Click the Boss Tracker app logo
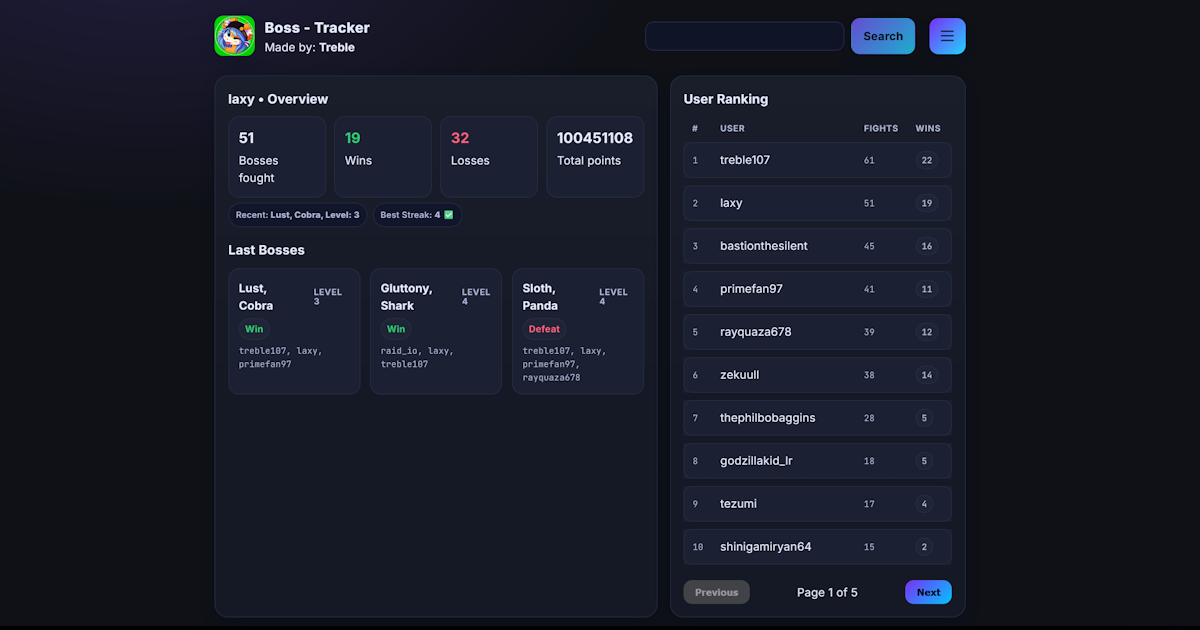This screenshot has width=1200, height=630. point(235,36)
